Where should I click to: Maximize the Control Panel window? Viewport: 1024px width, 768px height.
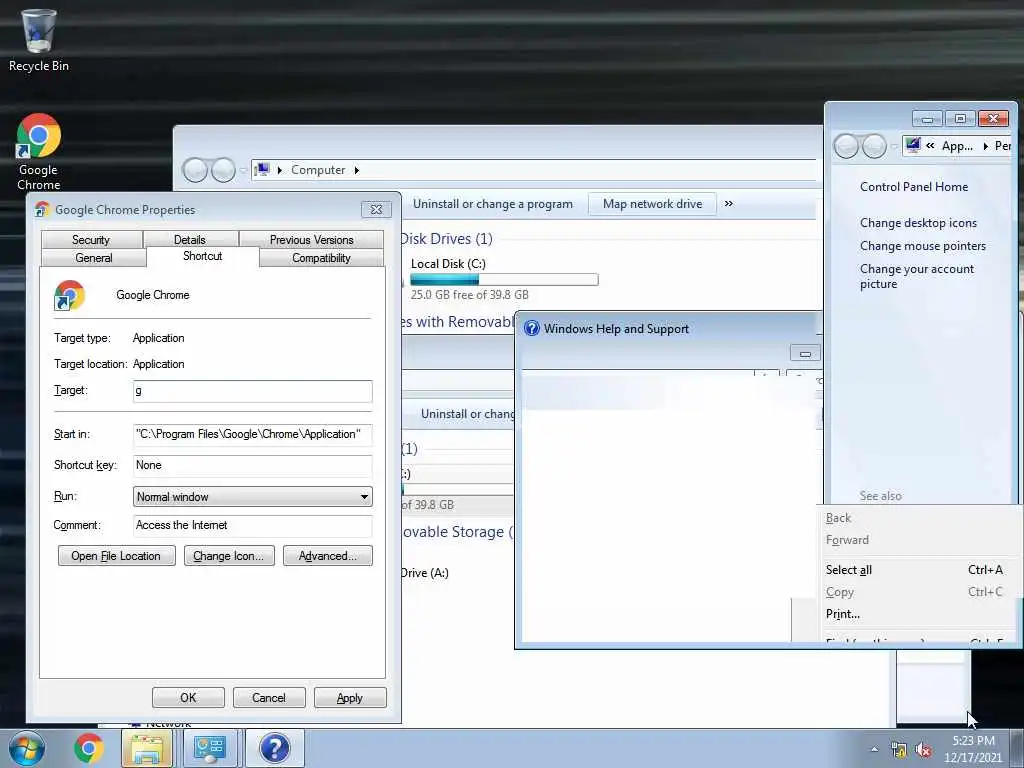coord(960,119)
